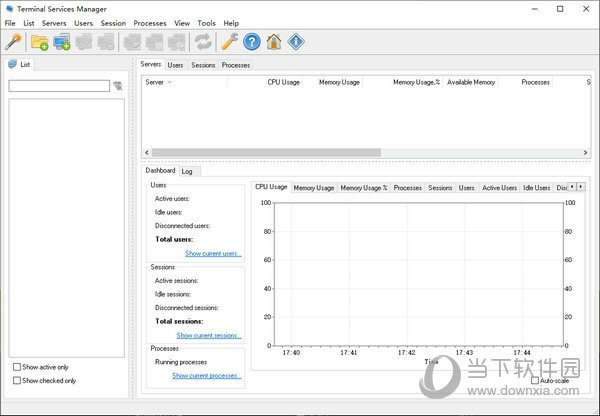Switch to the Processes tab
Viewport: 600px width, 416px height.
(236, 65)
